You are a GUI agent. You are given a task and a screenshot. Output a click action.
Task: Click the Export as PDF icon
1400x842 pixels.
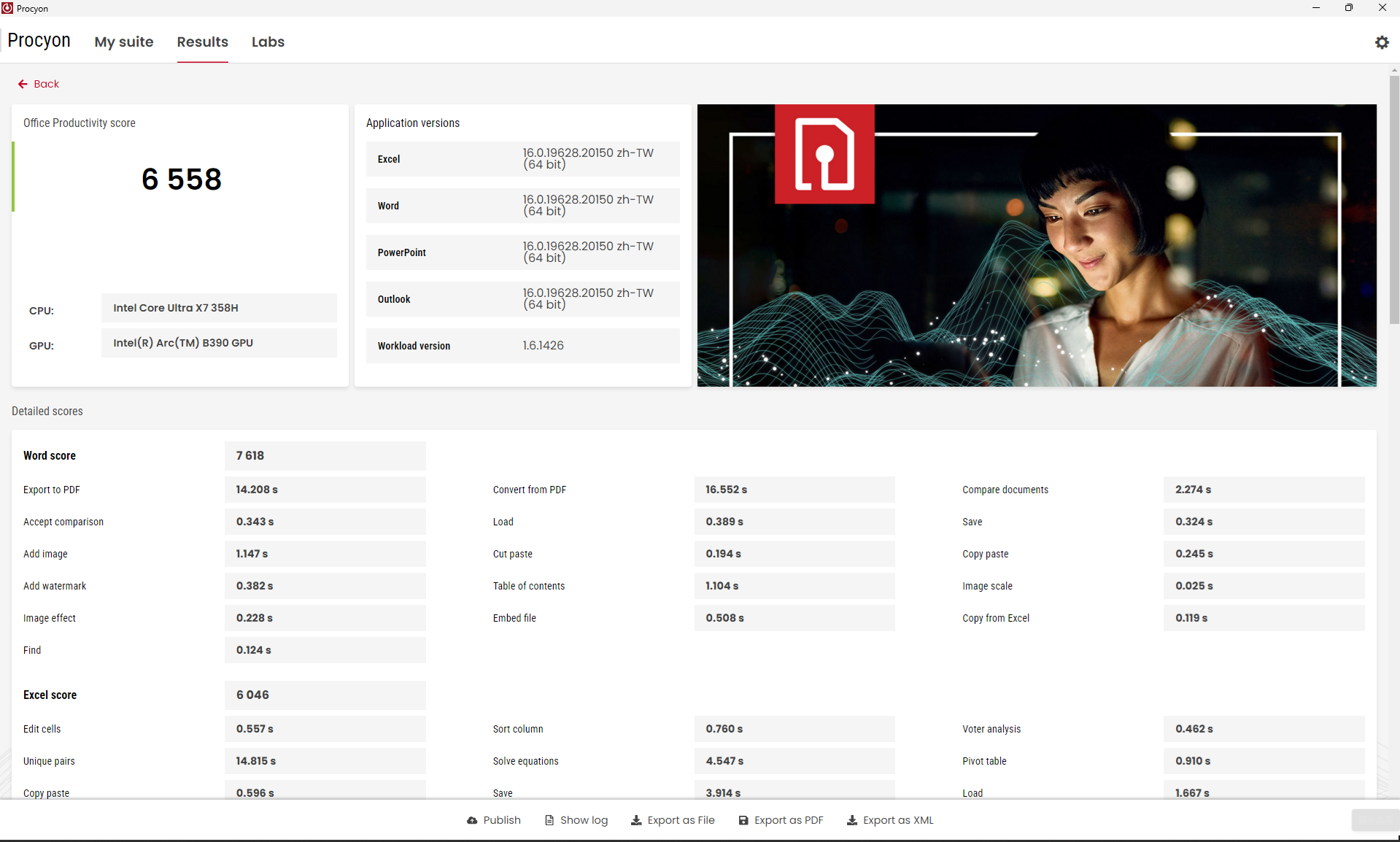coord(743,820)
